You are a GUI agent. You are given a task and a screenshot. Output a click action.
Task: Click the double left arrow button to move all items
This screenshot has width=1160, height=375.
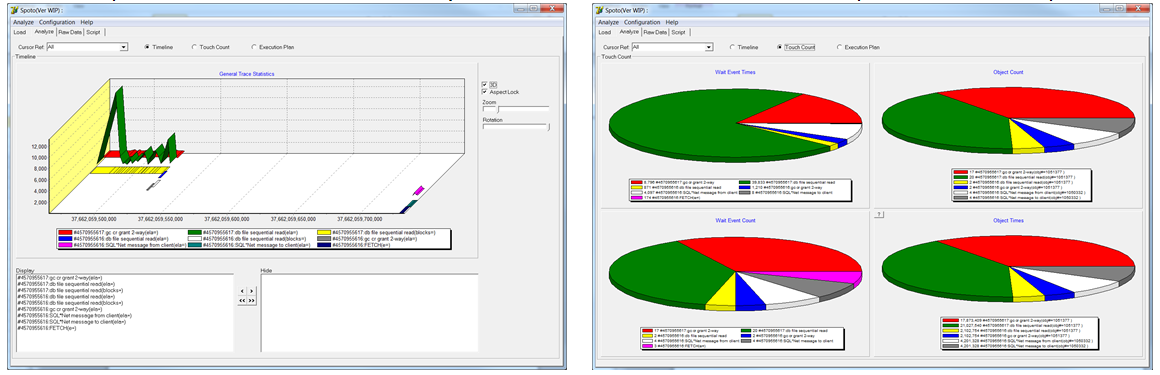tap(242, 300)
